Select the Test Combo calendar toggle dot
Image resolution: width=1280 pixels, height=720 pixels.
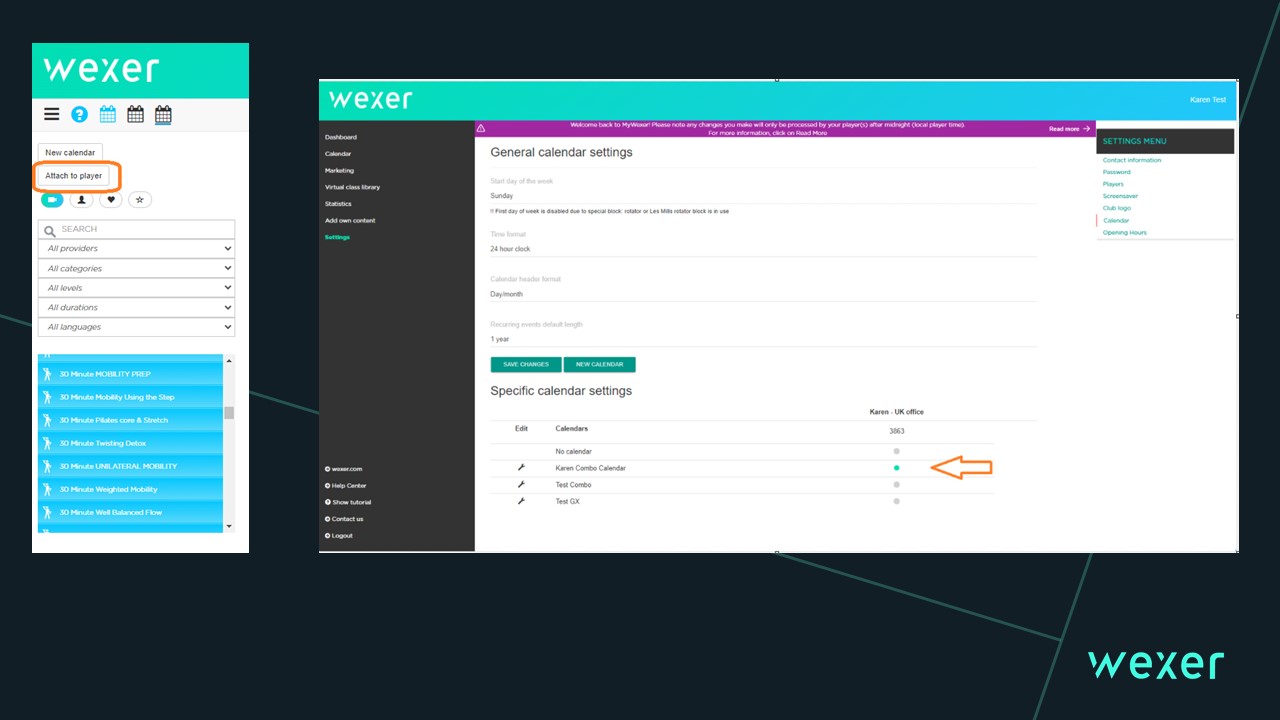tap(896, 484)
